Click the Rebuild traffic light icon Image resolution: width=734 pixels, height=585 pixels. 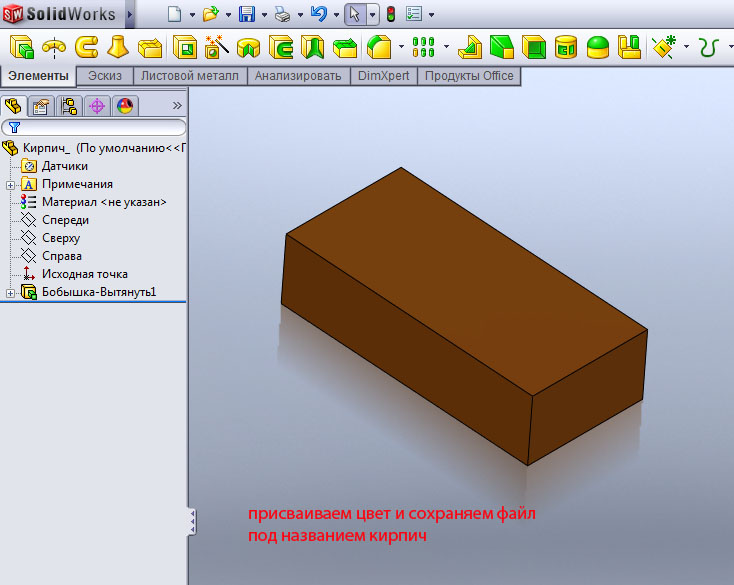pyautogui.click(x=390, y=14)
